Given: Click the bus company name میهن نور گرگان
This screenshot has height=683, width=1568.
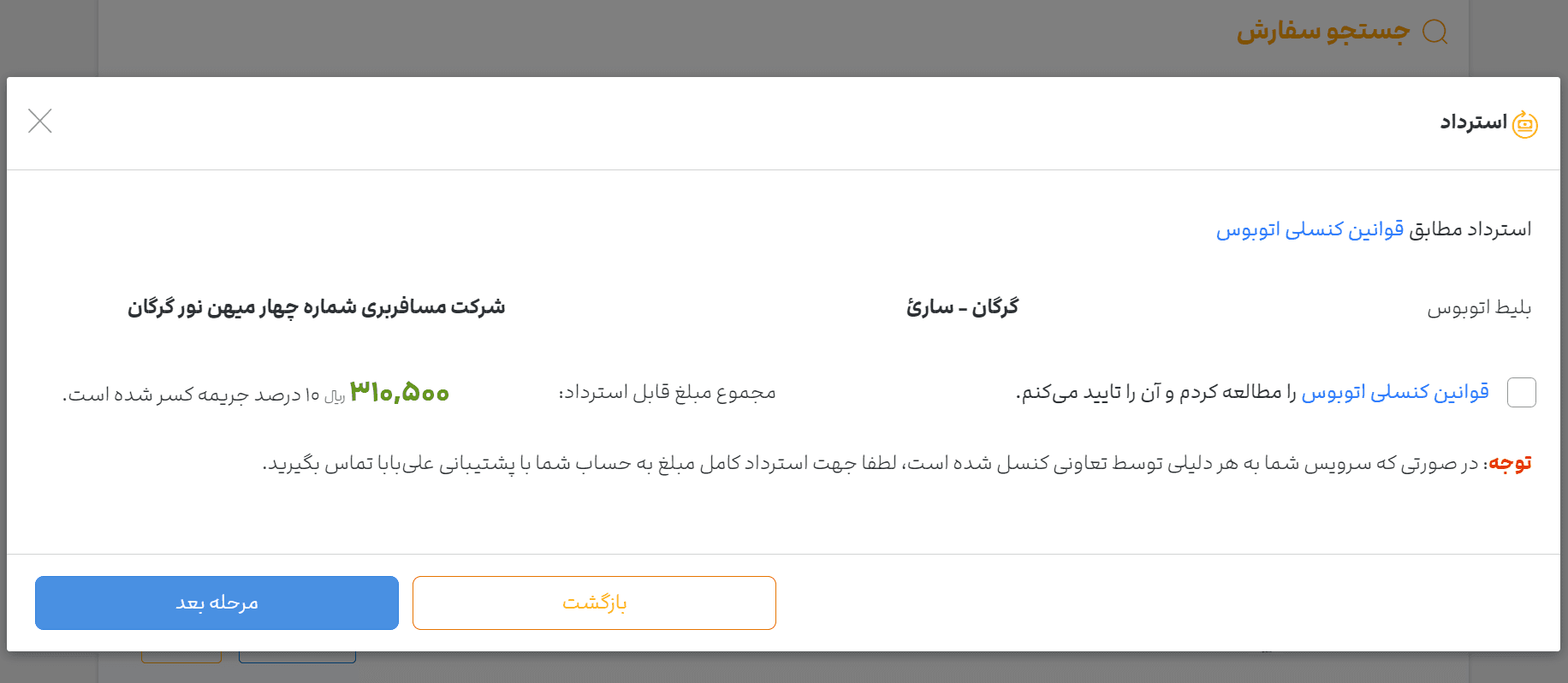Looking at the screenshot, I should (316, 306).
